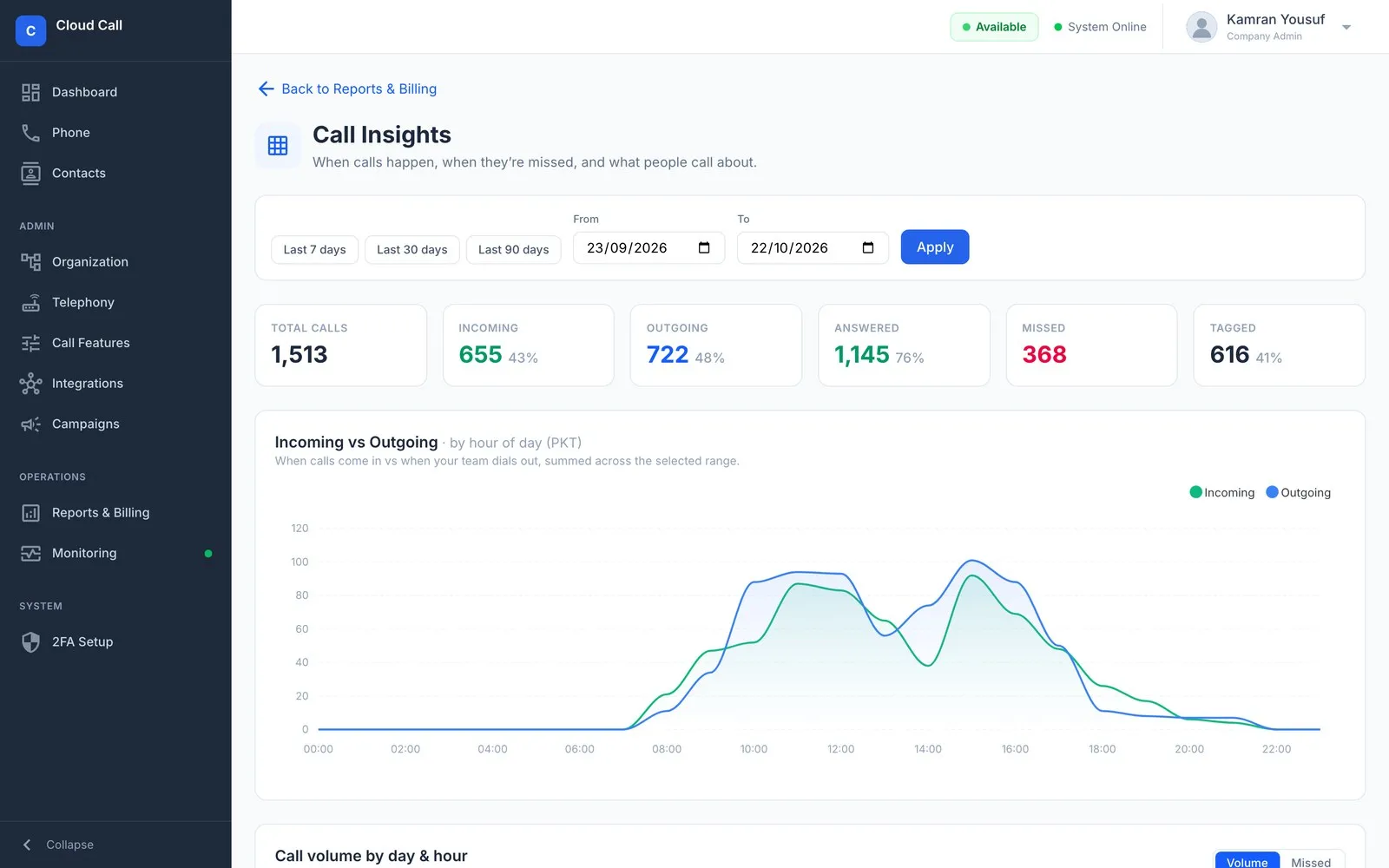The width and height of the screenshot is (1389, 868).
Task: Open the Telephony admin page
Action: tap(115, 302)
